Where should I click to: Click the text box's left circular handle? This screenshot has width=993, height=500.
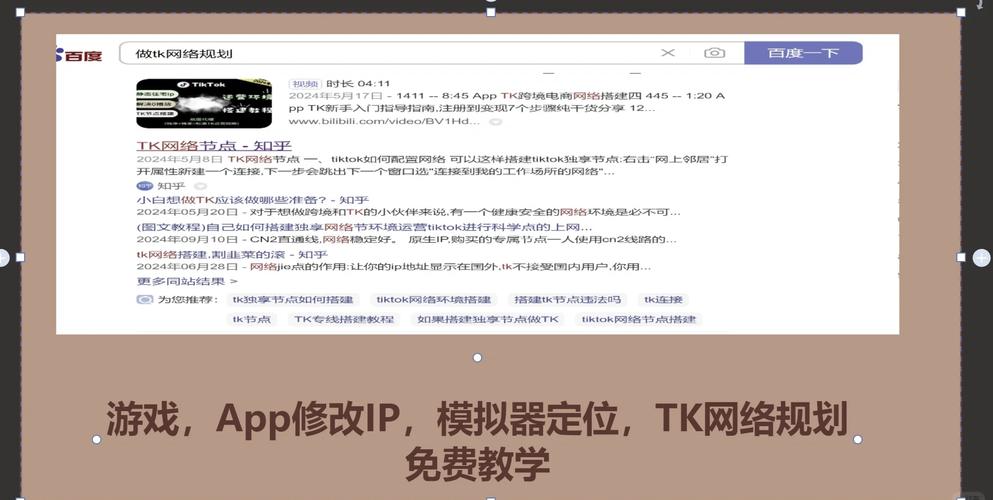pos(96,439)
